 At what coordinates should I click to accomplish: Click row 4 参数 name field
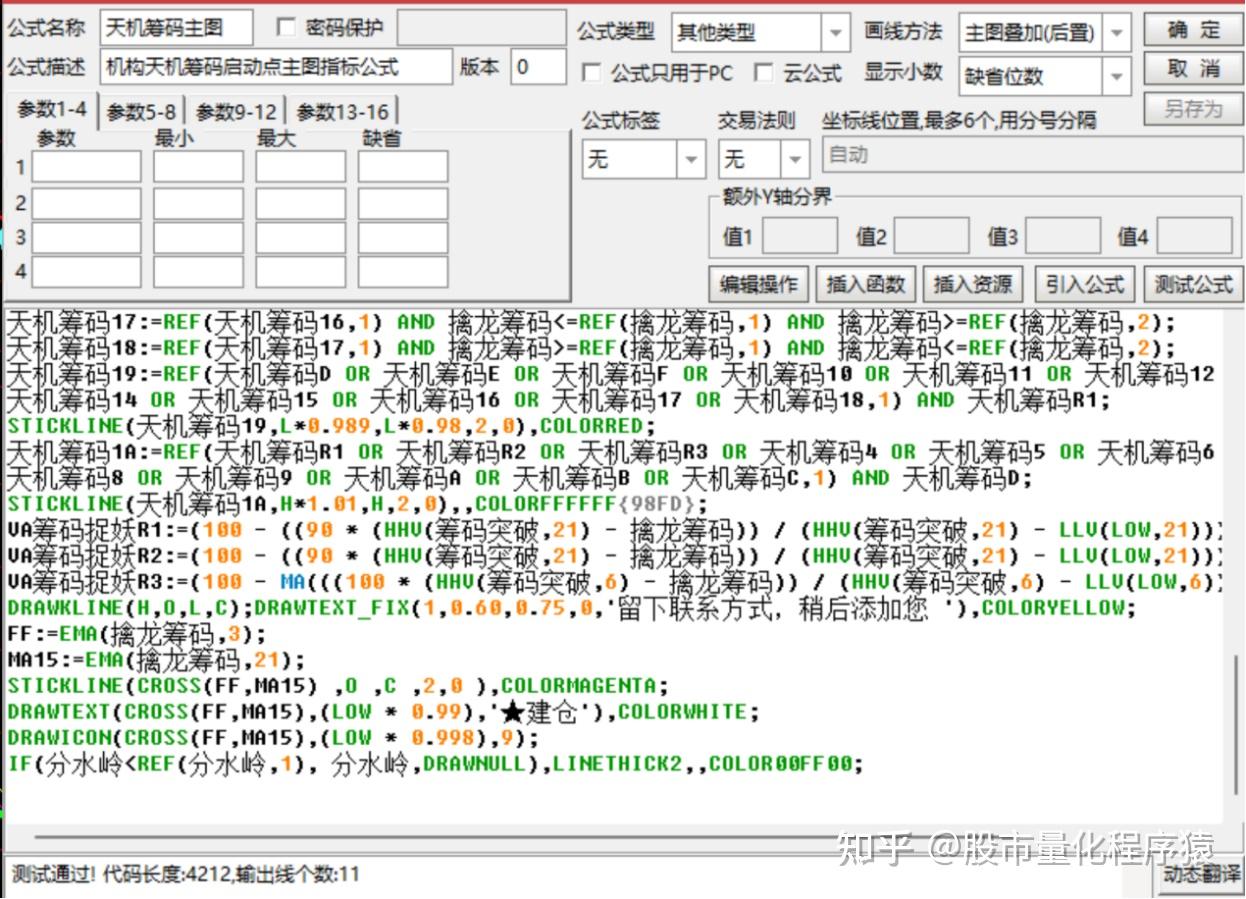87,272
